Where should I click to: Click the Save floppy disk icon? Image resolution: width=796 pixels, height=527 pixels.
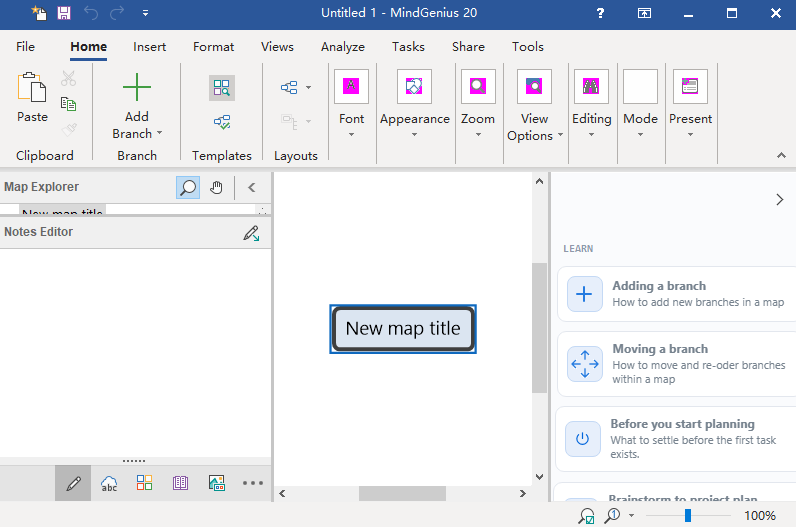[64, 13]
